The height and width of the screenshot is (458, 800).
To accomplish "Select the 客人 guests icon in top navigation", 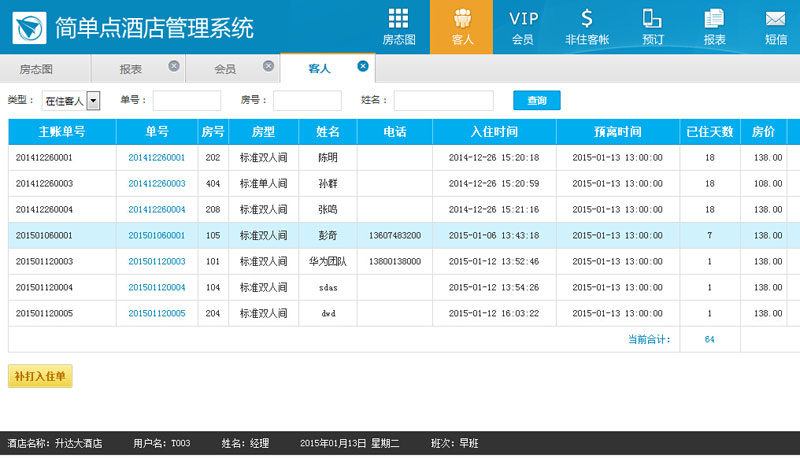I will 462,27.
